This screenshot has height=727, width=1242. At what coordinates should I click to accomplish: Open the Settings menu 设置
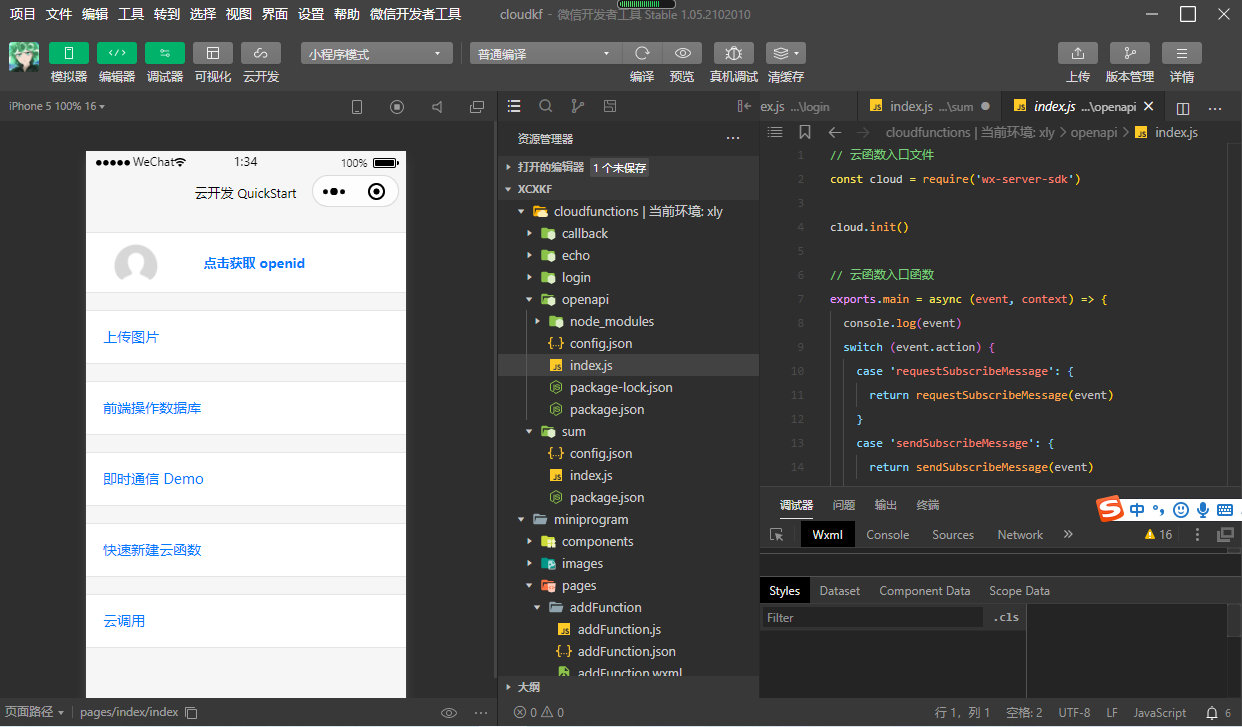pos(311,14)
